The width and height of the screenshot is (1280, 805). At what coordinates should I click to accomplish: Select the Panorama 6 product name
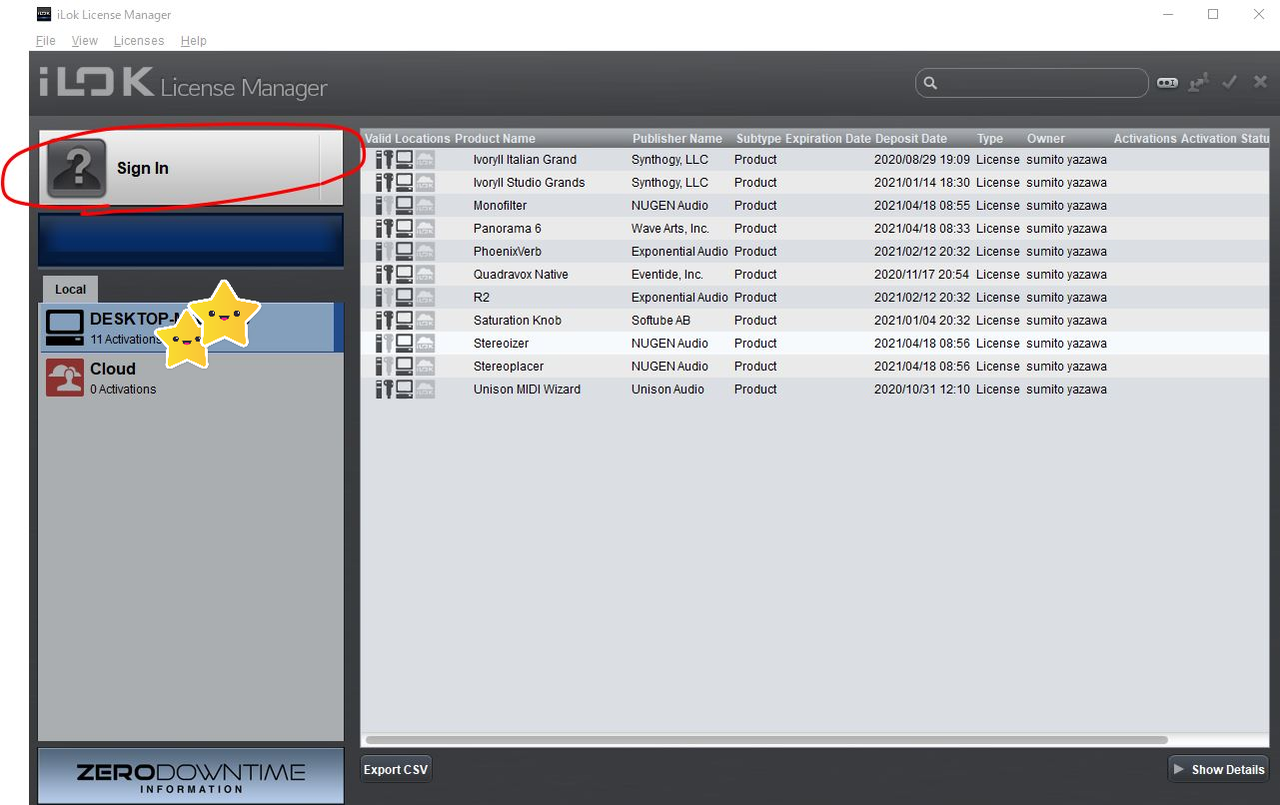[x=507, y=228]
